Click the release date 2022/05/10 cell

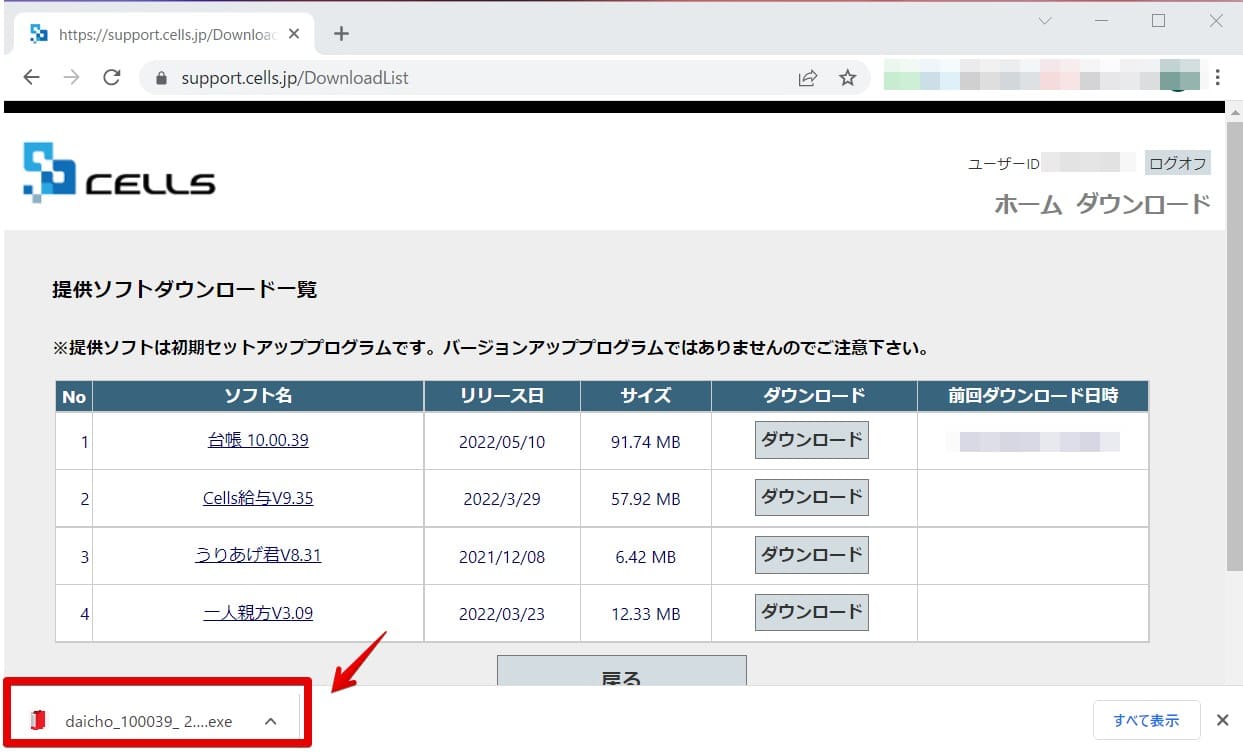coord(502,442)
